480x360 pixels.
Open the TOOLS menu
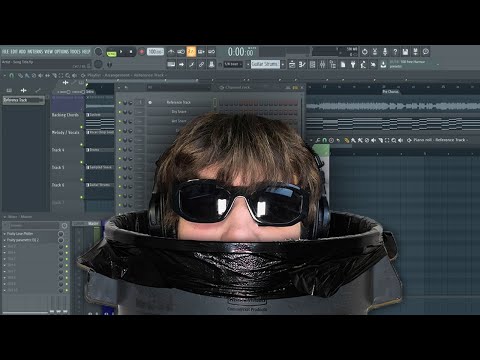pos(75,52)
